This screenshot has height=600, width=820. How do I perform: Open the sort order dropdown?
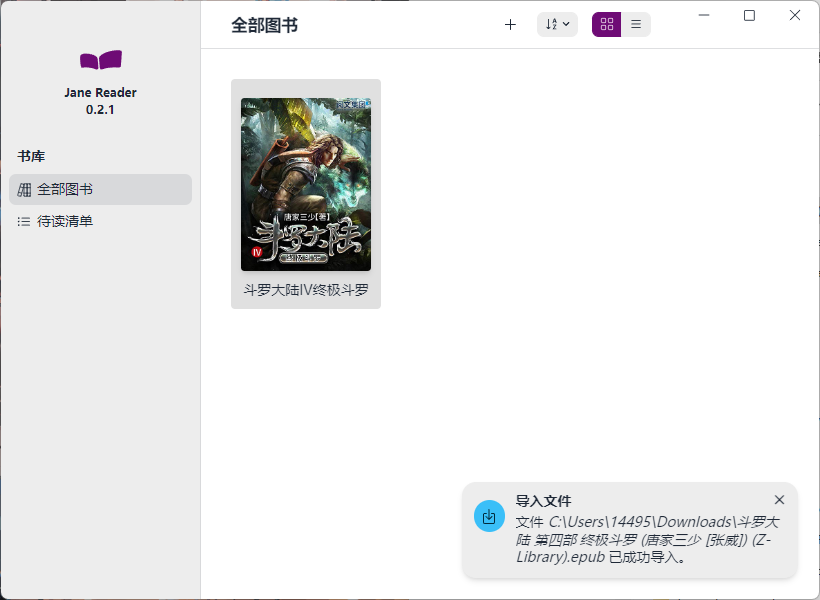coord(557,25)
